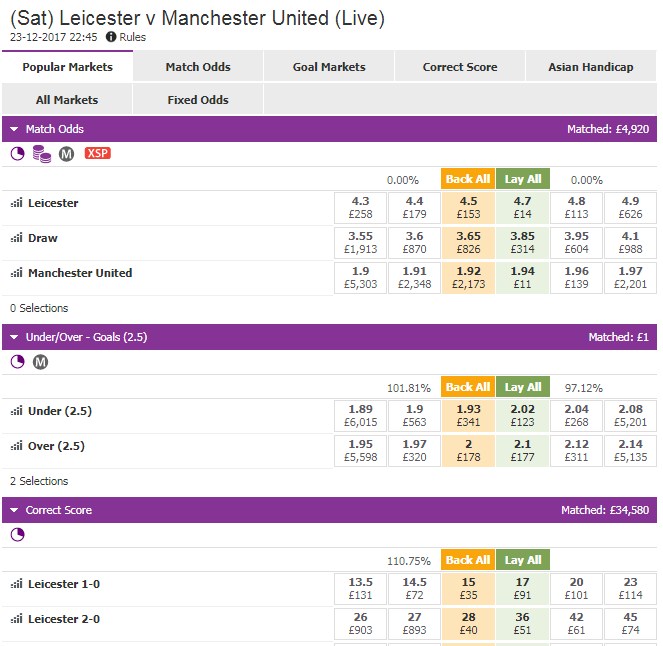Image resolution: width=663 pixels, height=646 pixels.
Task: Back Leicester 1-0 at odds 15
Action: click(x=467, y=589)
